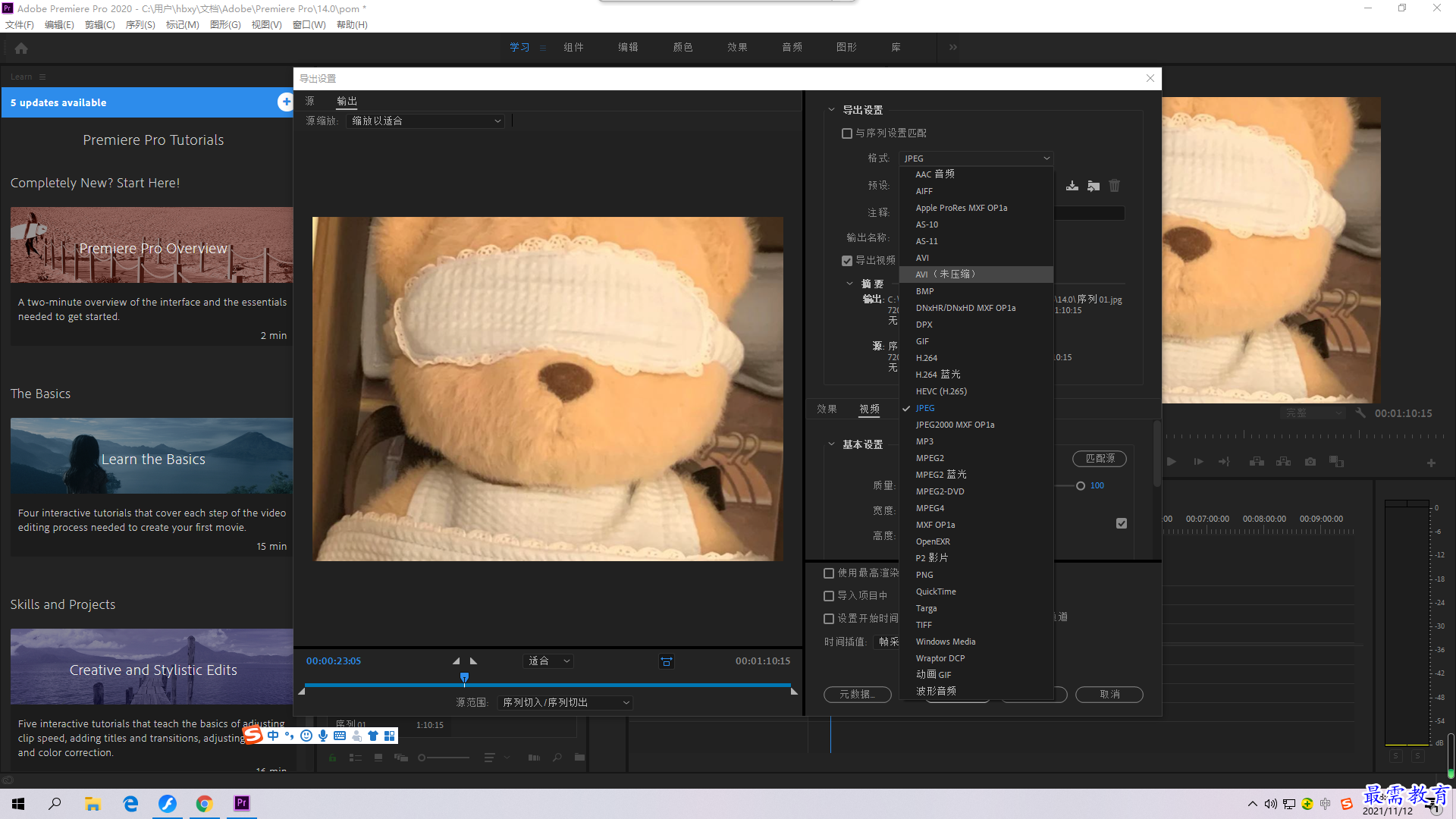
Task: Collapse the export settings section
Action: click(x=832, y=110)
